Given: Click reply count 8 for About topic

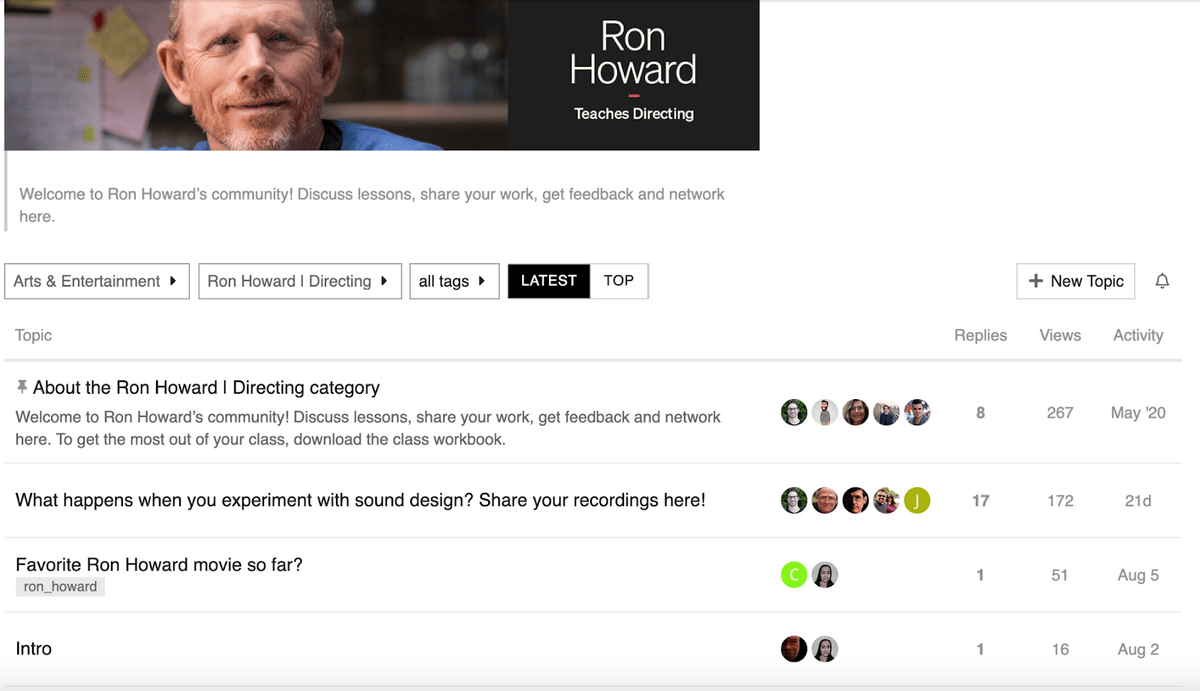Looking at the screenshot, I should tap(980, 412).
